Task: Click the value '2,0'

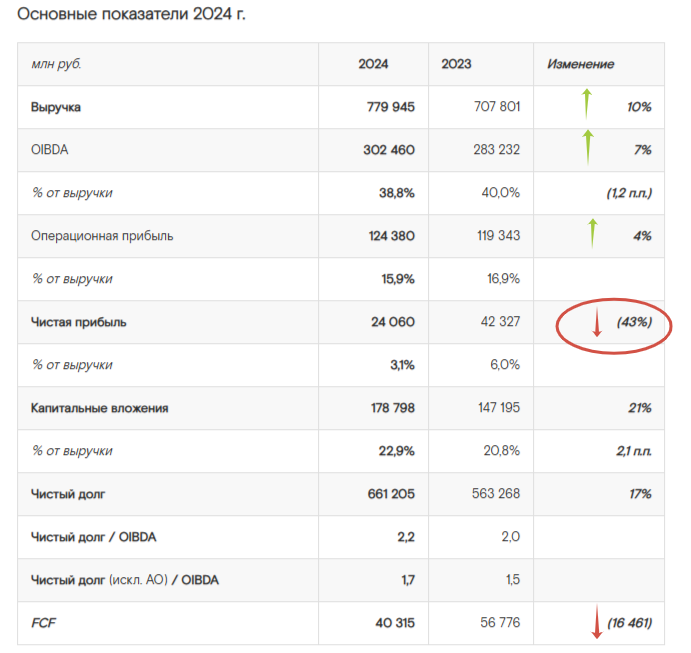Action: pyautogui.click(x=511, y=536)
